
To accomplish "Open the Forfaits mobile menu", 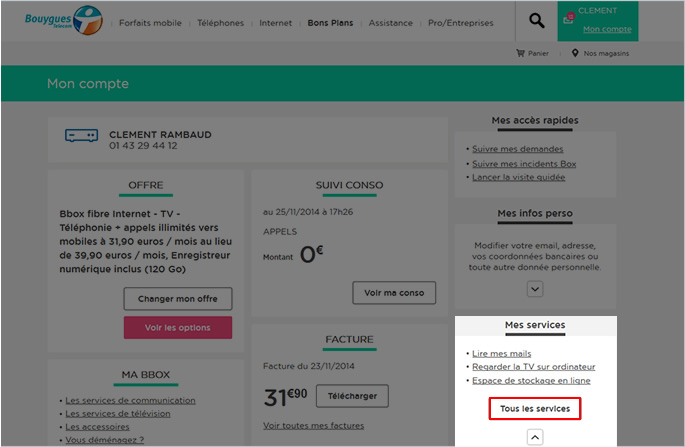I will point(150,23).
